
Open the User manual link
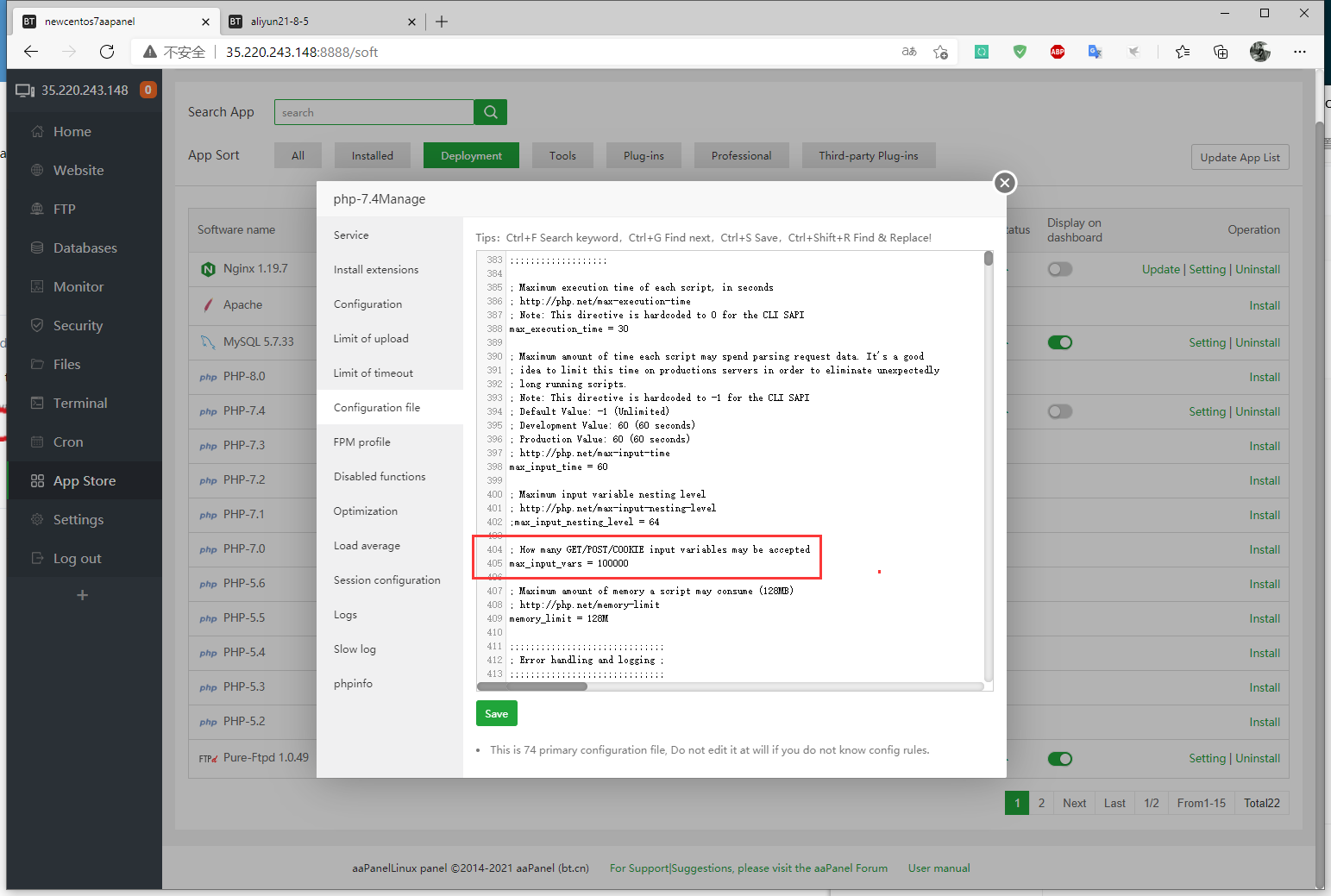[x=939, y=868]
